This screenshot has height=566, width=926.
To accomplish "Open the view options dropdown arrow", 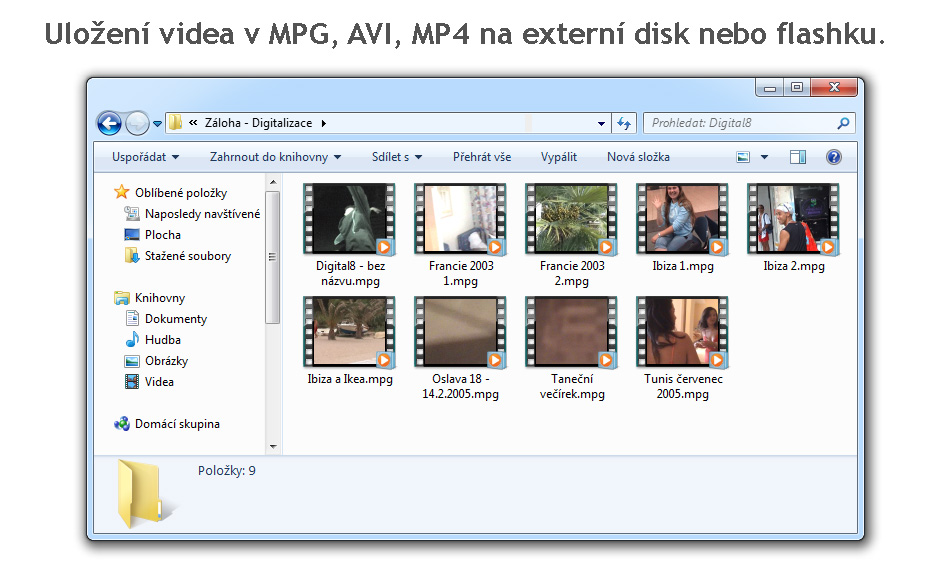I will pos(765,157).
